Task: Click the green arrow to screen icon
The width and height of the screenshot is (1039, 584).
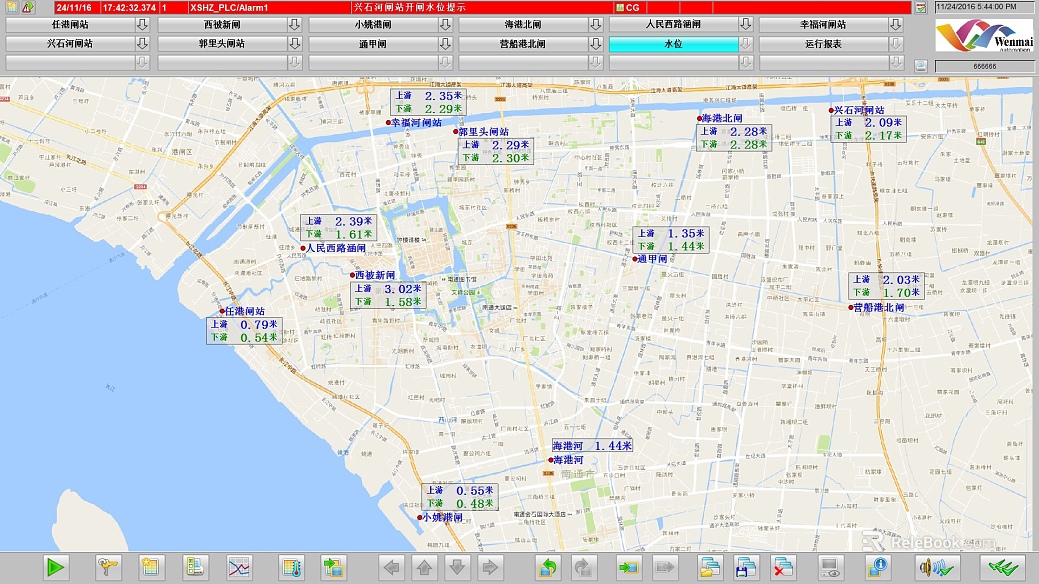Action: click(x=628, y=567)
